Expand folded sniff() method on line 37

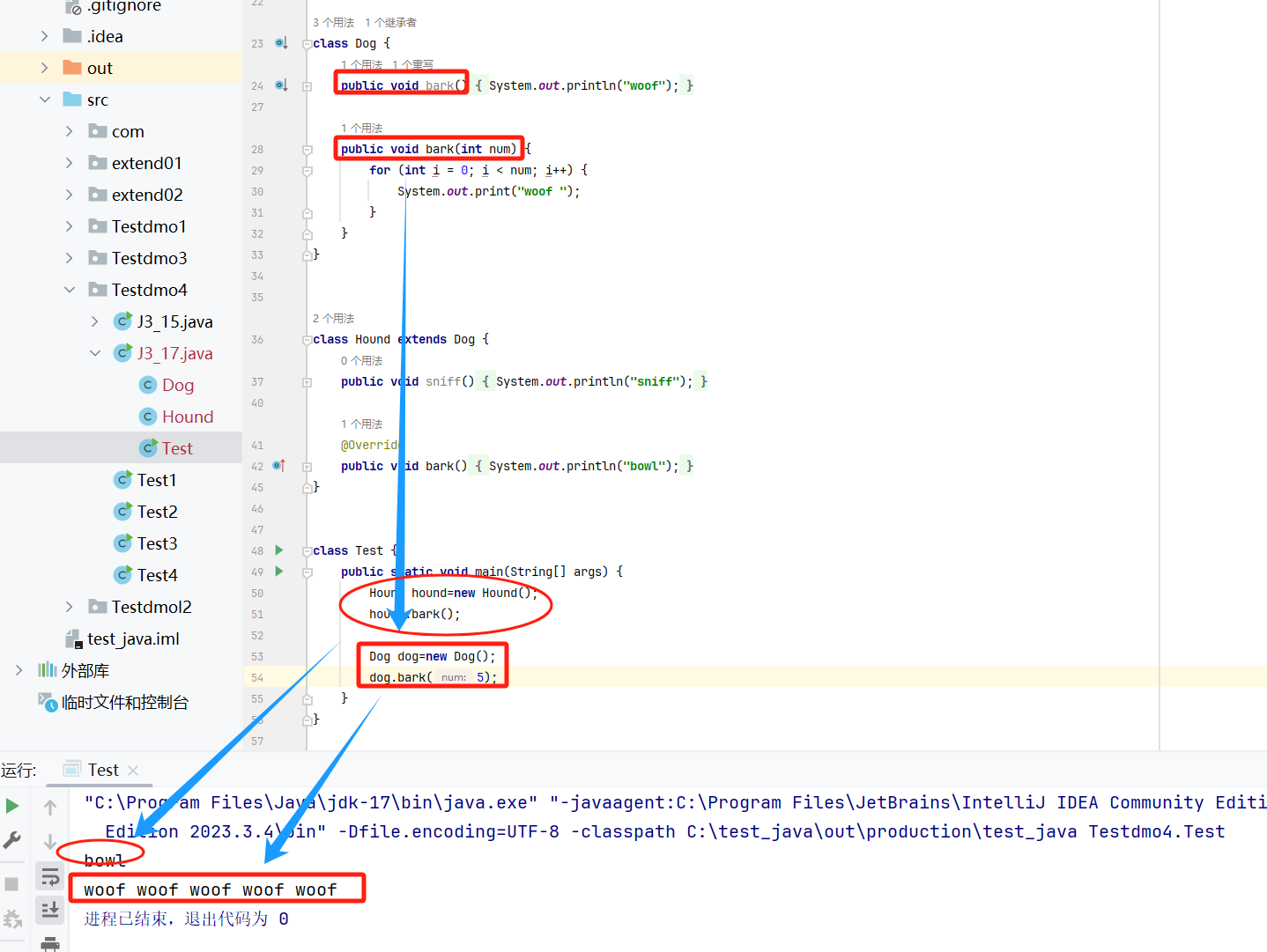(x=307, y=382)
